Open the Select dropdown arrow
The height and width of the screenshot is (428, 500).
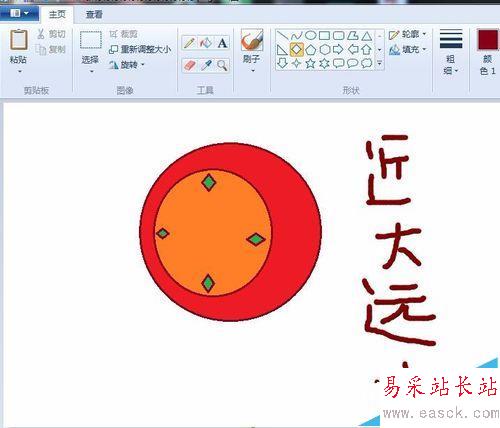pyautogui.click(x=91, y=71)
